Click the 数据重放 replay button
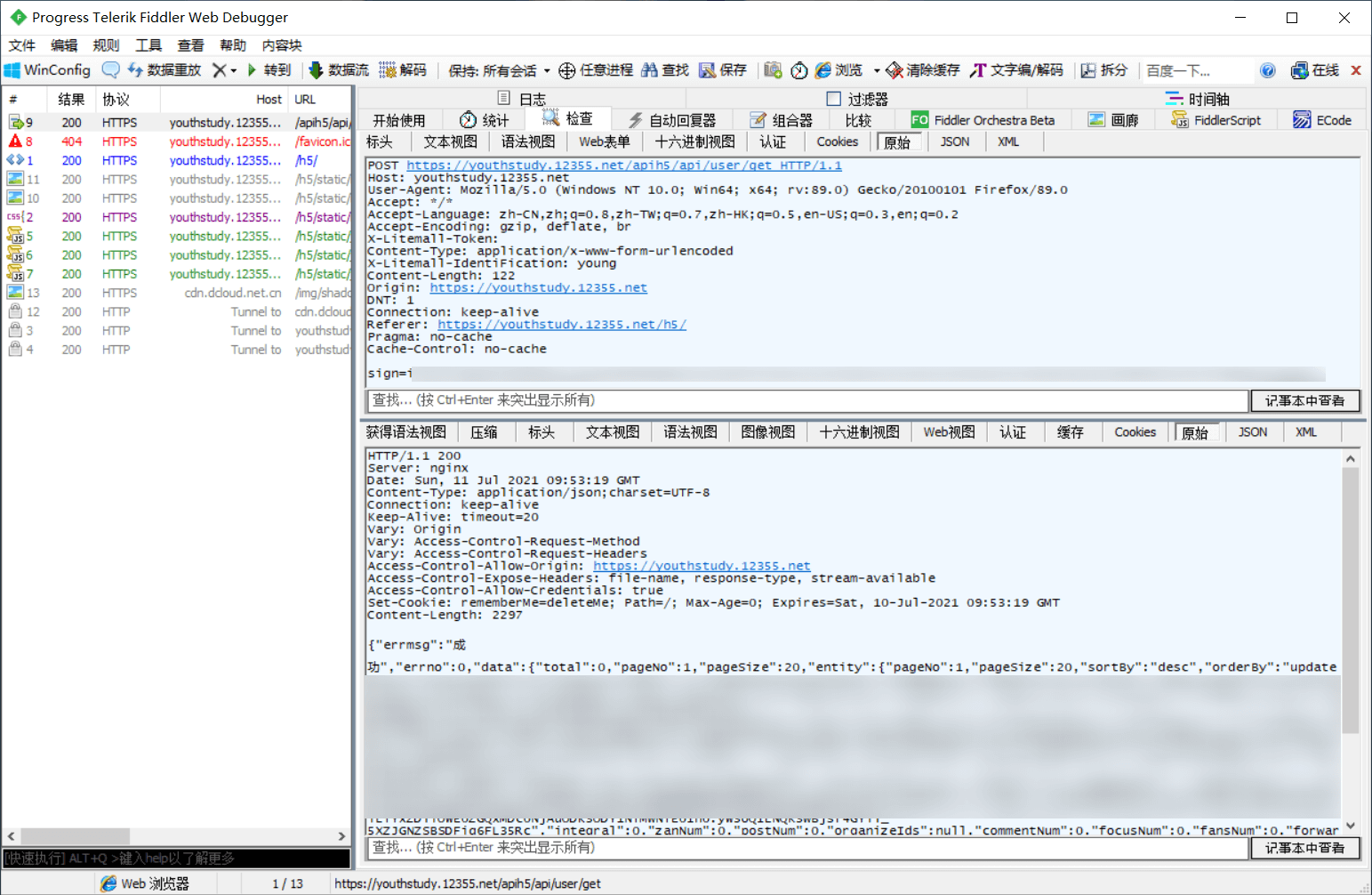 tap(164, 69)
